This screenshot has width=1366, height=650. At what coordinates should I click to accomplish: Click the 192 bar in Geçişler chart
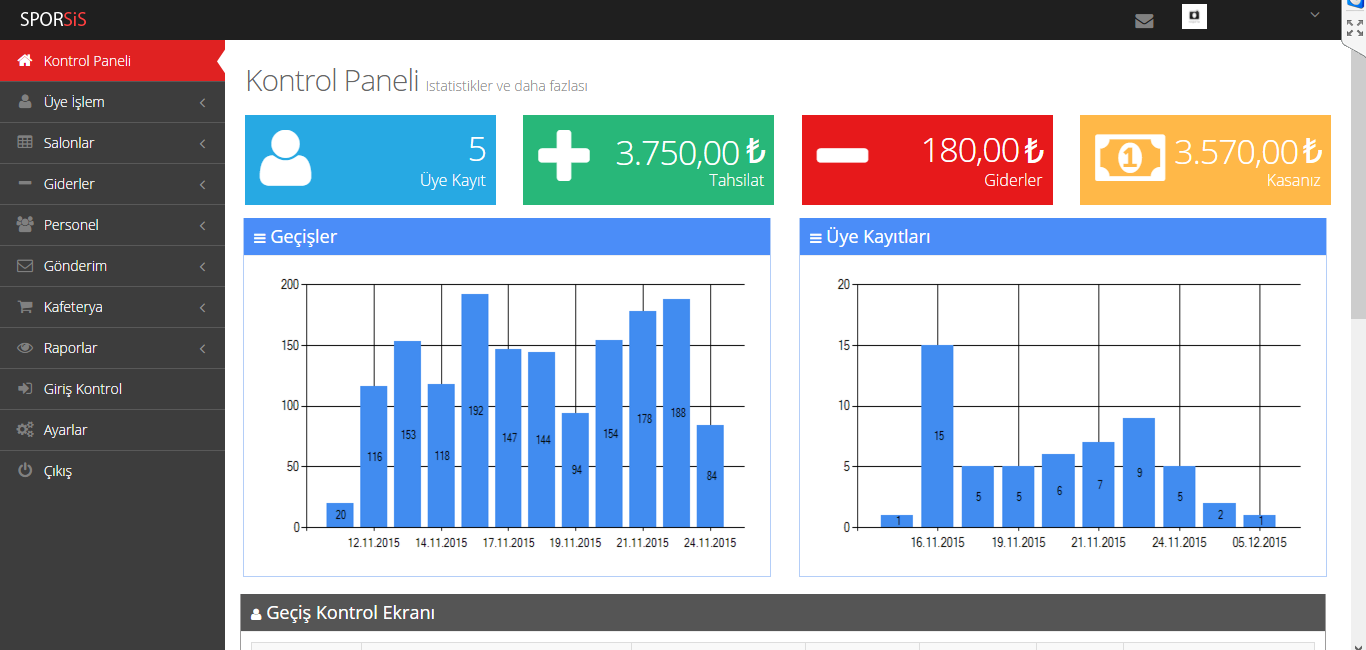[x=475, y=410]
